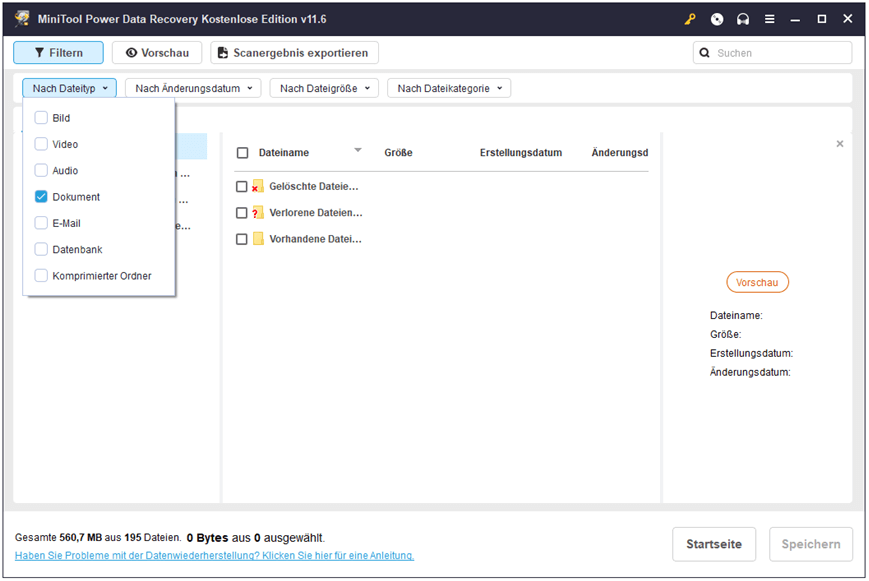869x581 pixels.
Task: Click the search magnifier icon
Action: 703,52
